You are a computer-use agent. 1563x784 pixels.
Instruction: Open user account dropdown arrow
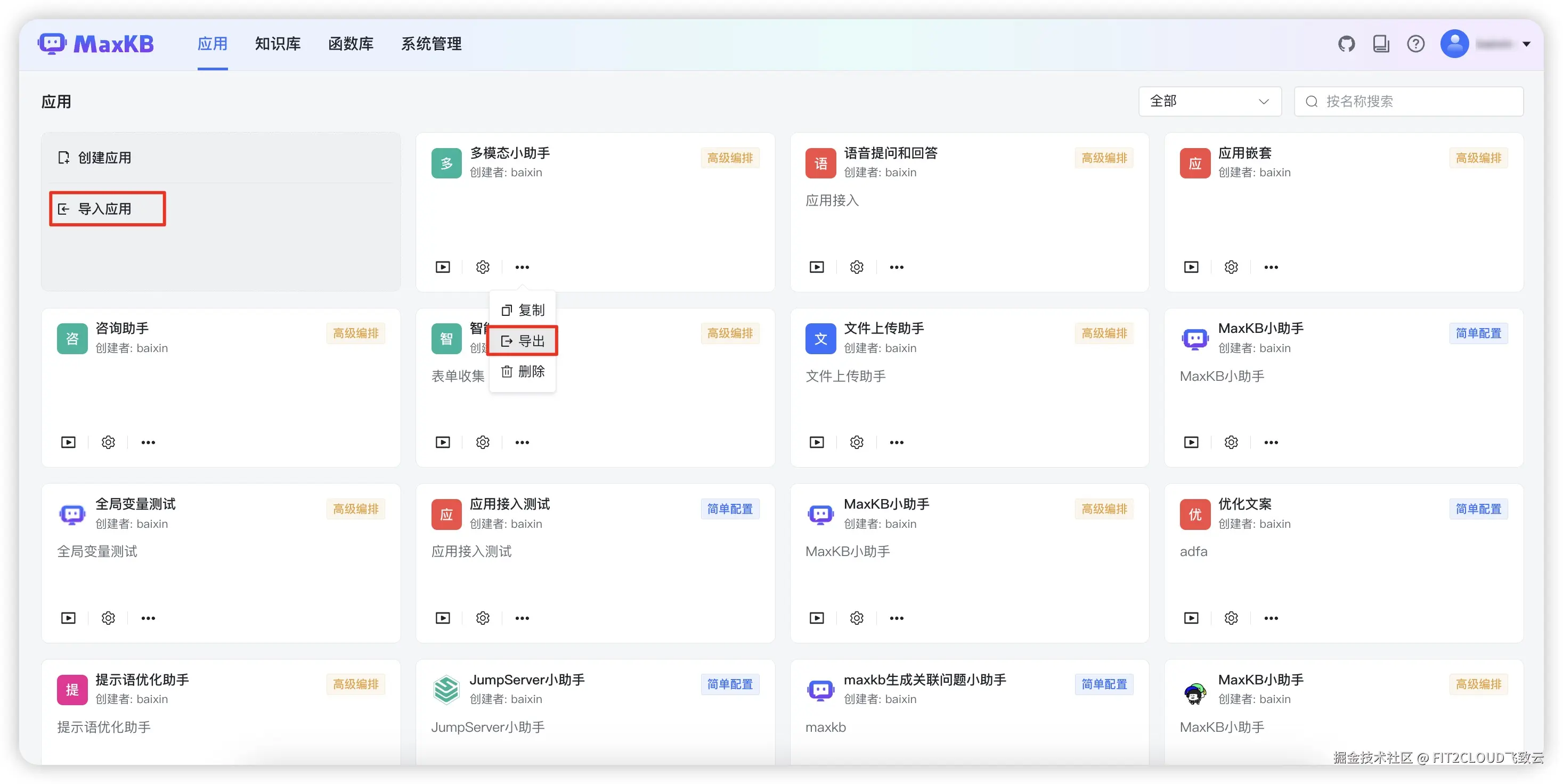pos(1527,44)
